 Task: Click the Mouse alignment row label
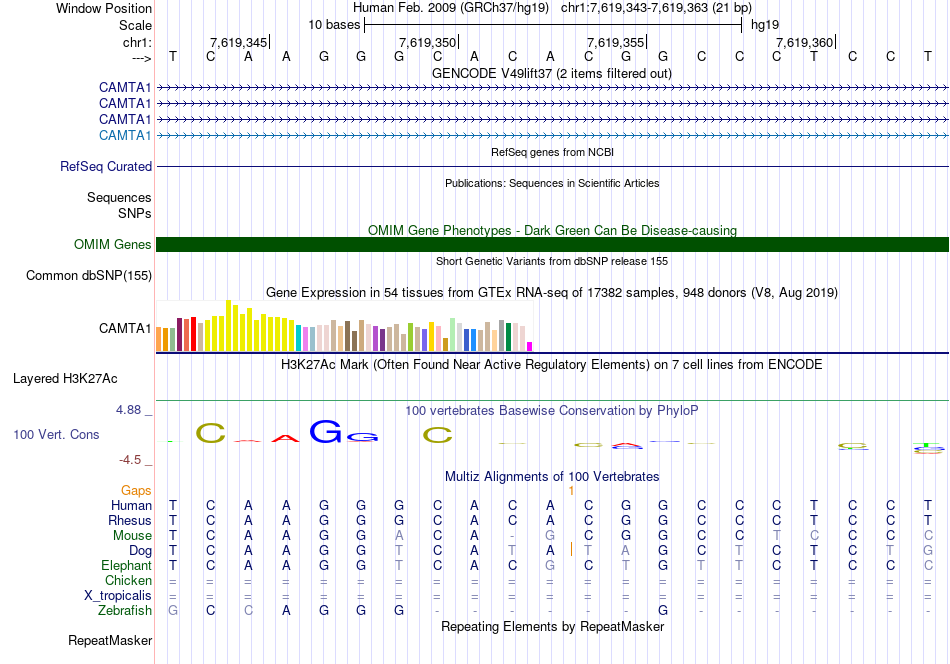(x=132, y=536)
